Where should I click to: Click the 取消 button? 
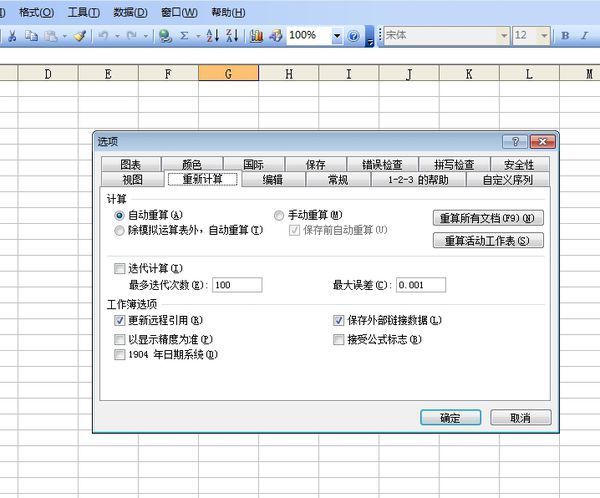[520, 418]
